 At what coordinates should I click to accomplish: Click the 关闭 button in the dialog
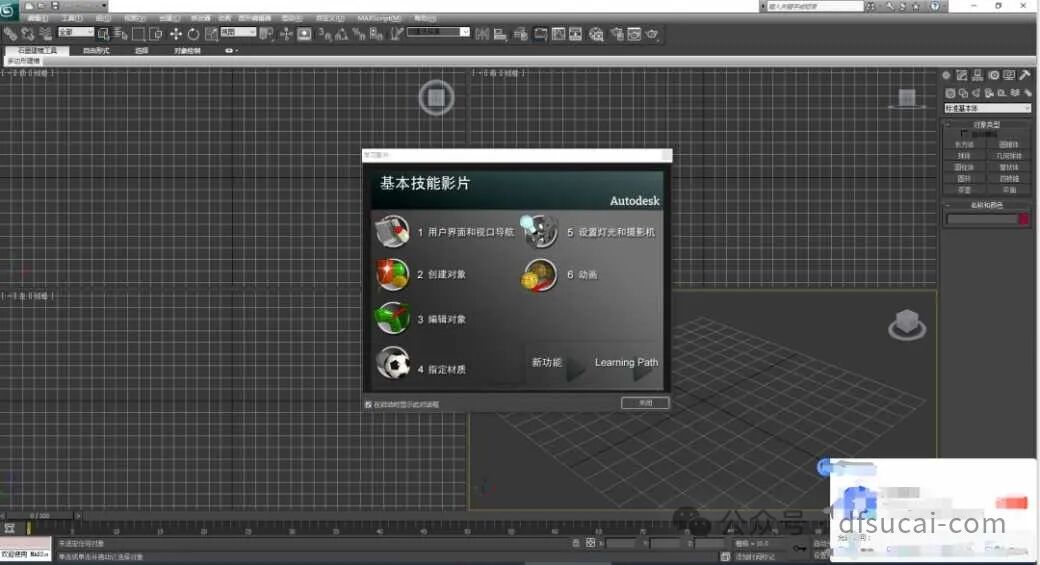click(645, 403)
